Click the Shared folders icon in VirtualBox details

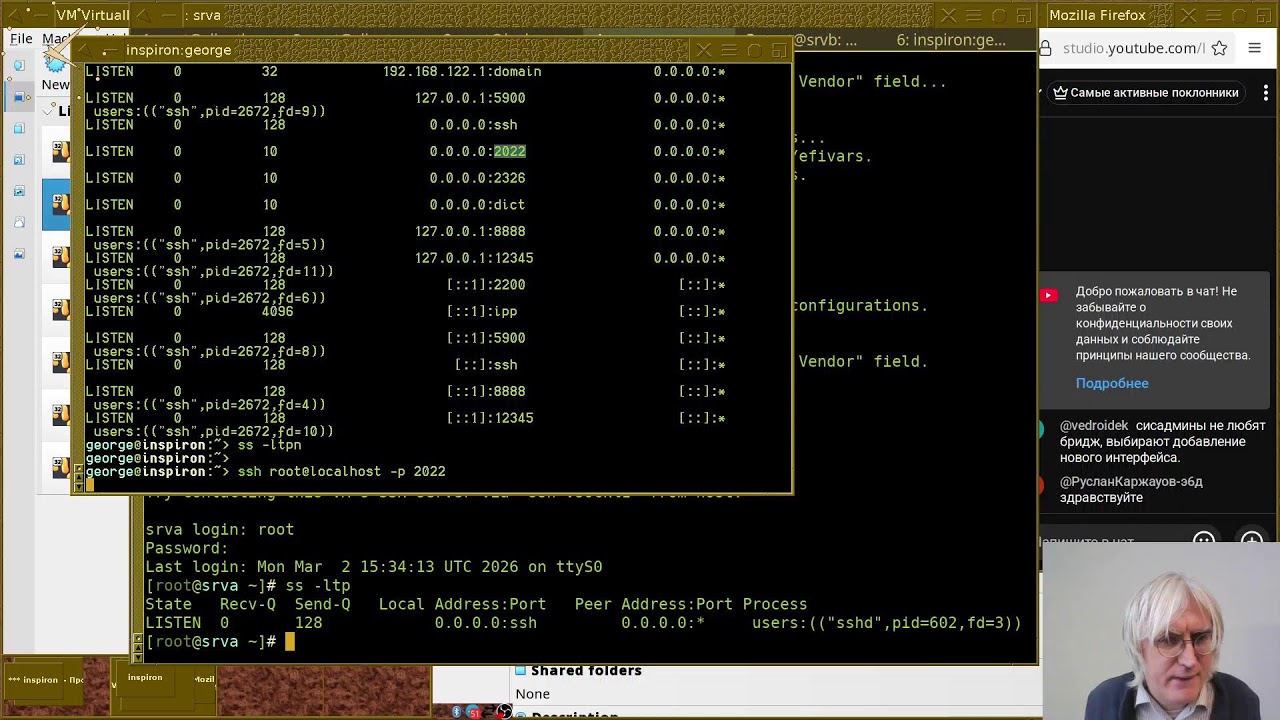pyautogui.click(x=520, y=670)
